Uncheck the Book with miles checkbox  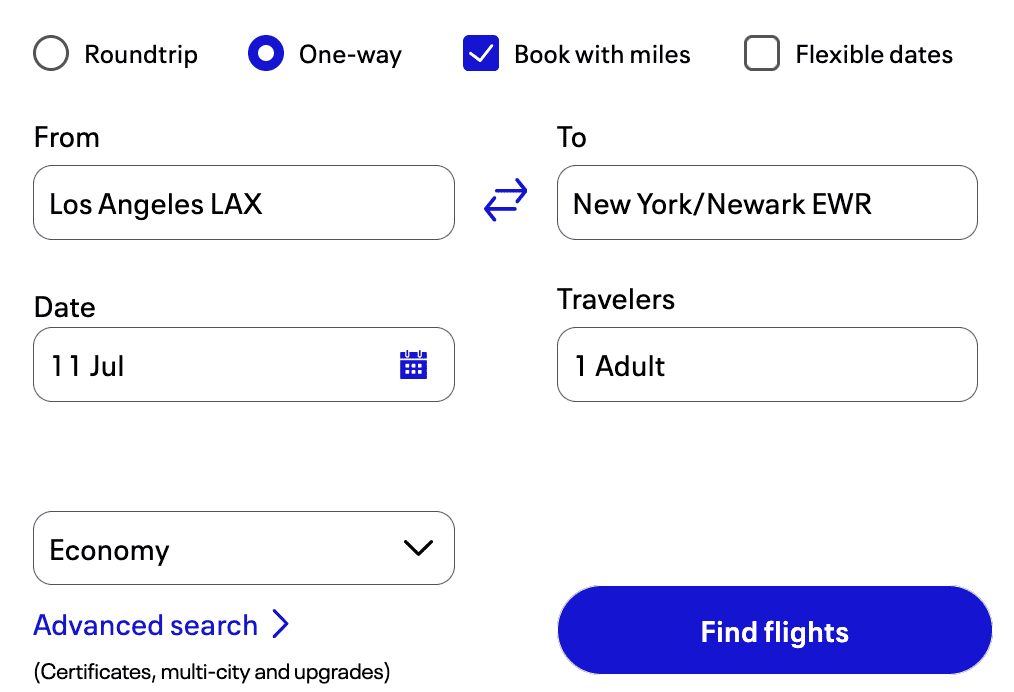click(481, 54)
